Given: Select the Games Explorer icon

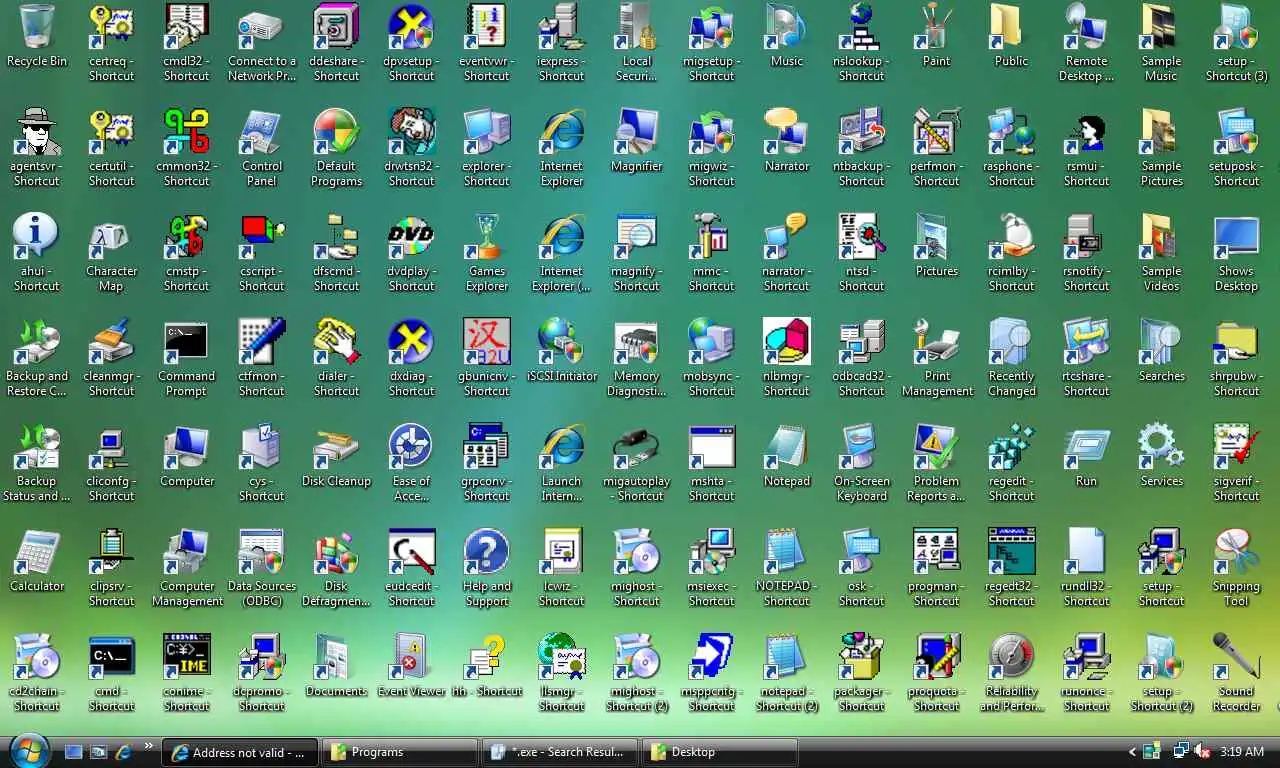Looking at the screenshot, I should click(x=487, y=237).
